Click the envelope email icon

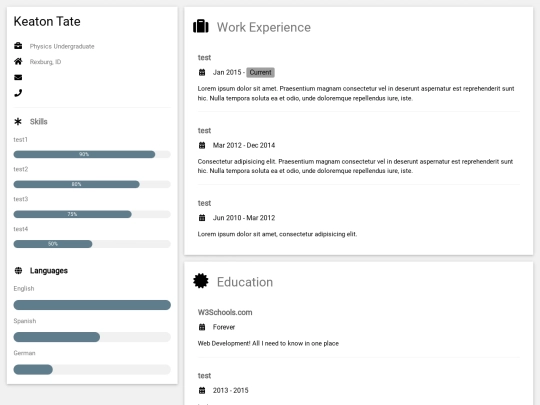[18, 77]
